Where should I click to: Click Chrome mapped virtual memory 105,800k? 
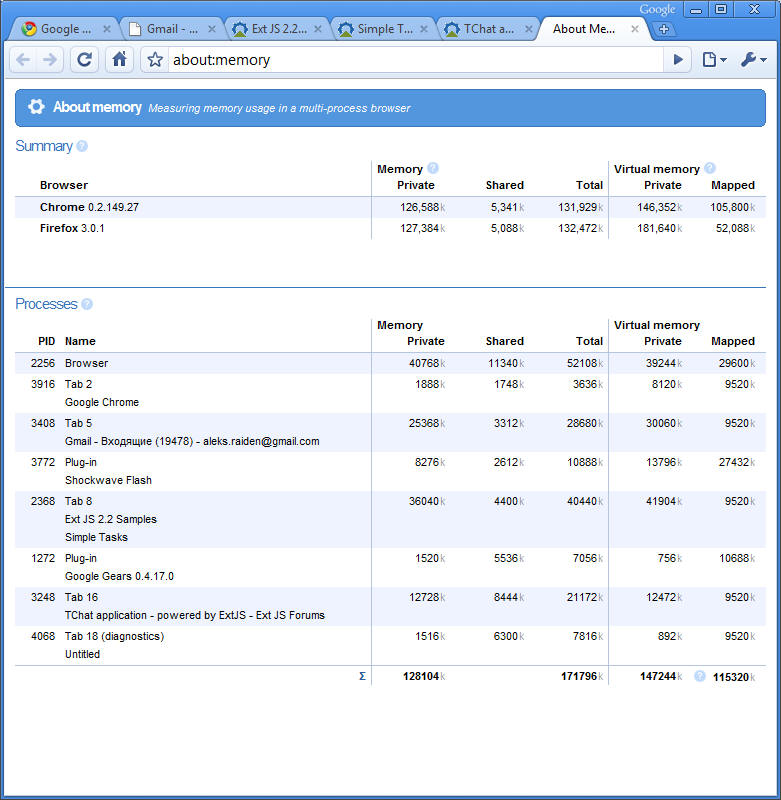pyautogui.click(x=733, y=207)
